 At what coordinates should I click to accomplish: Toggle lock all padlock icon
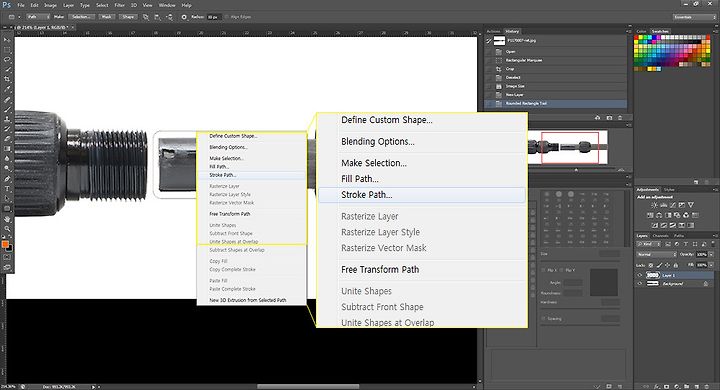point(675,265)
